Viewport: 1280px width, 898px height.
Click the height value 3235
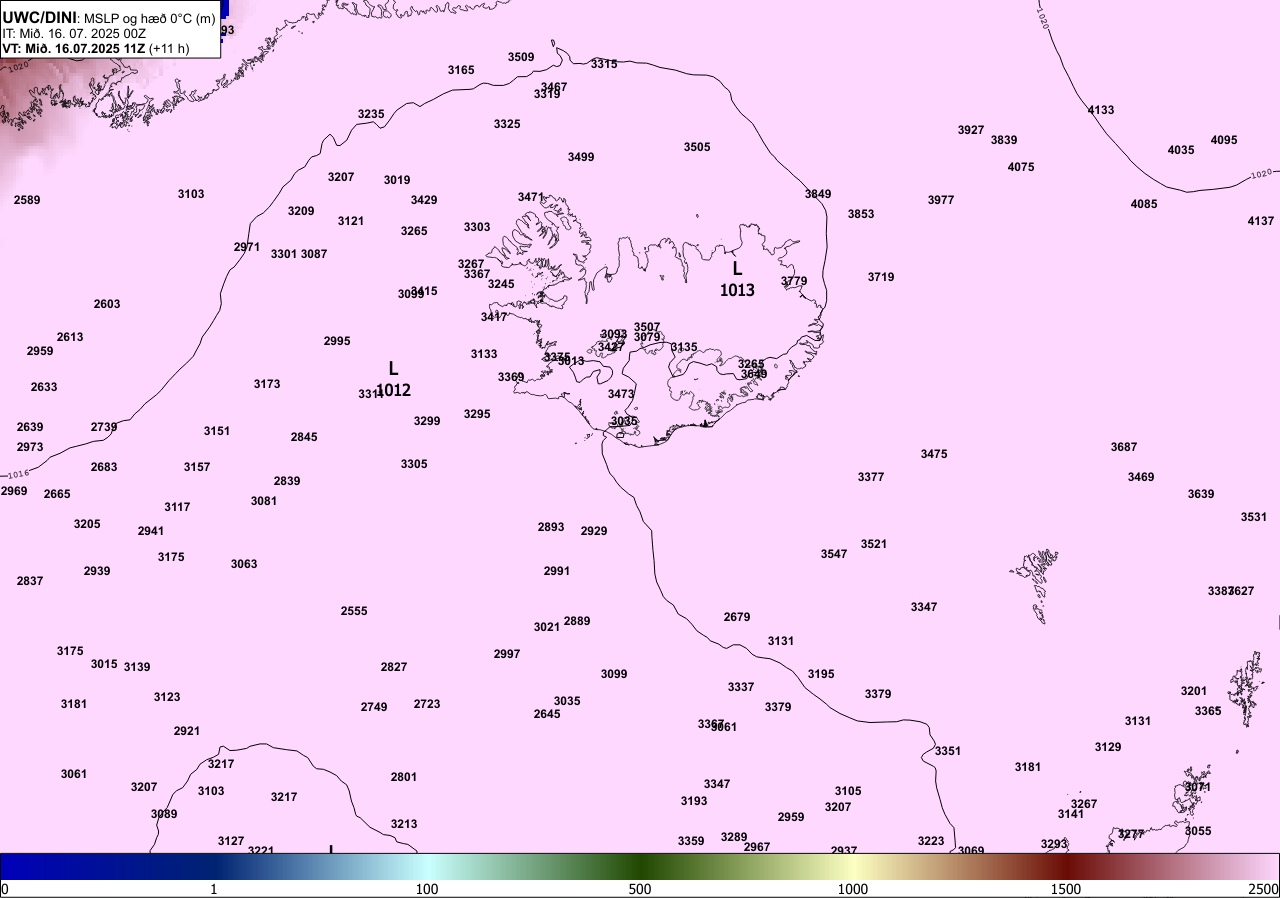coord(371,114)
